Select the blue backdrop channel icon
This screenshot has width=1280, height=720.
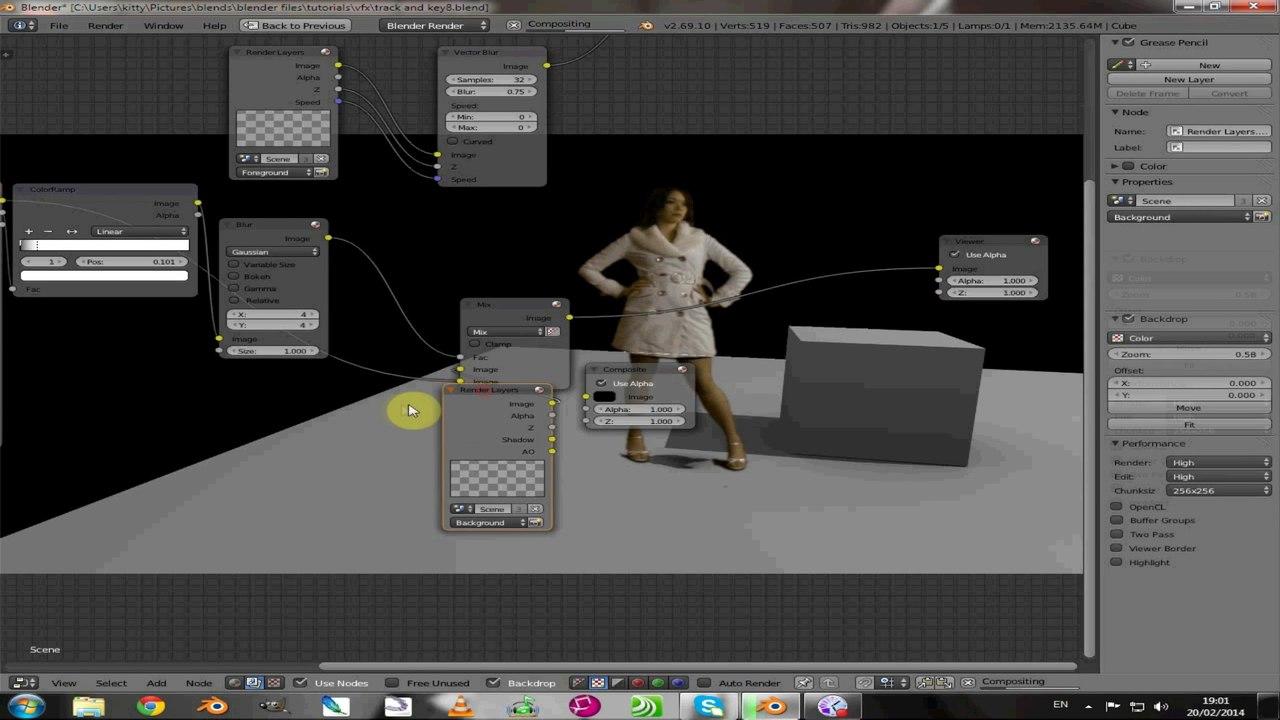point(678,683)
